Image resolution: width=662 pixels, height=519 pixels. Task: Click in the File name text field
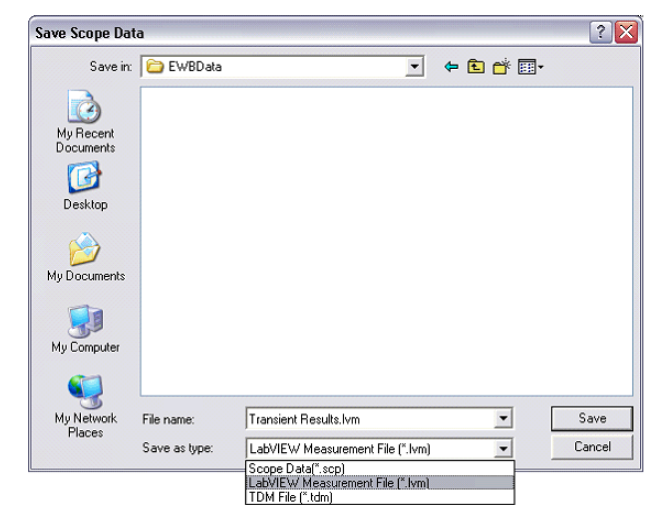point(370,419)
